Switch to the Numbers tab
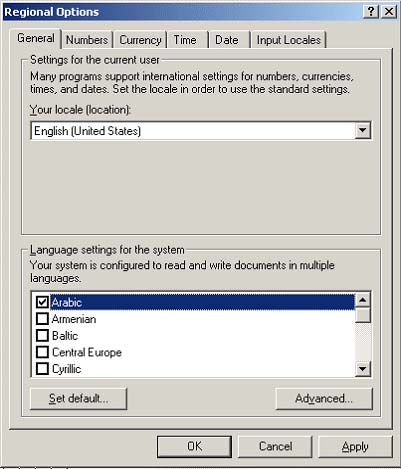 87,40
